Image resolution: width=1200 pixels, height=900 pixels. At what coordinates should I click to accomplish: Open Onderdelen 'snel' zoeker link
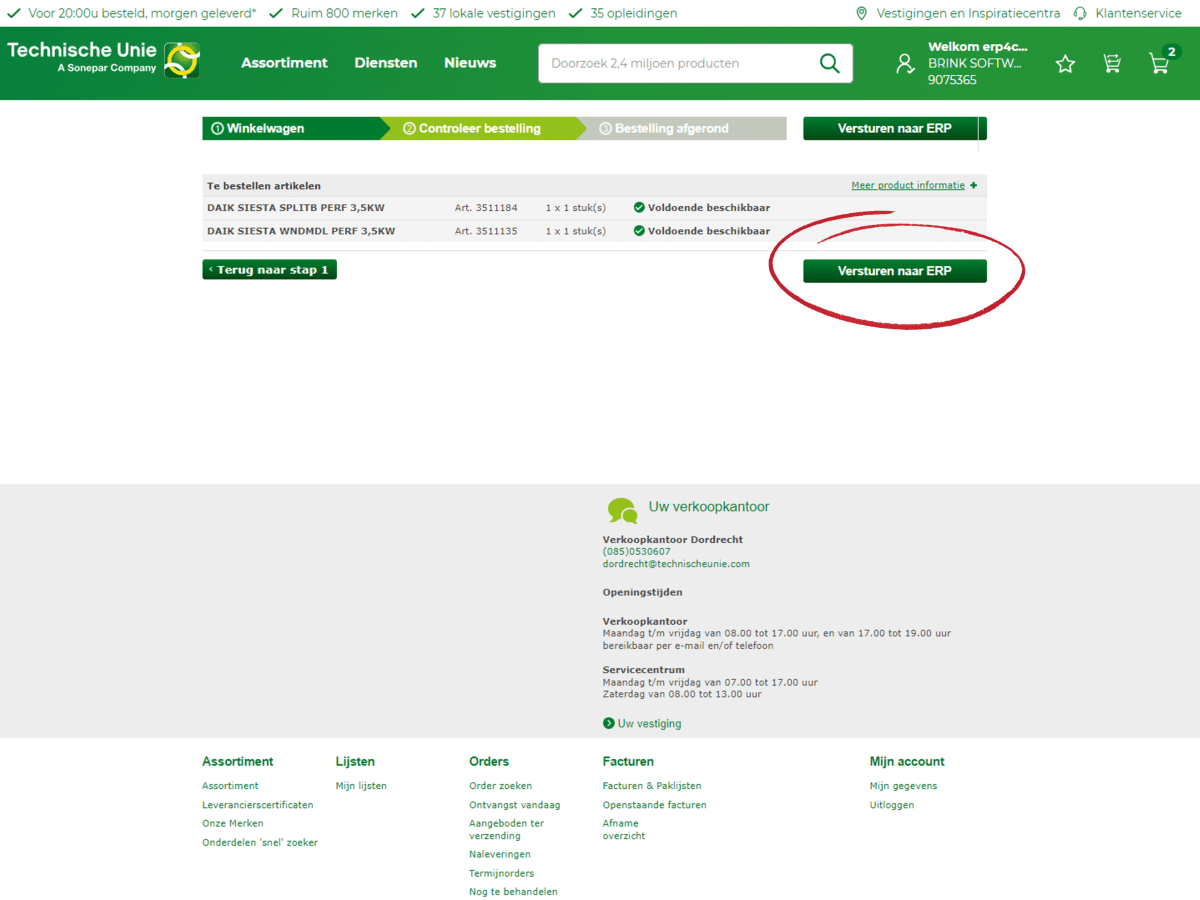coord(260,843)
